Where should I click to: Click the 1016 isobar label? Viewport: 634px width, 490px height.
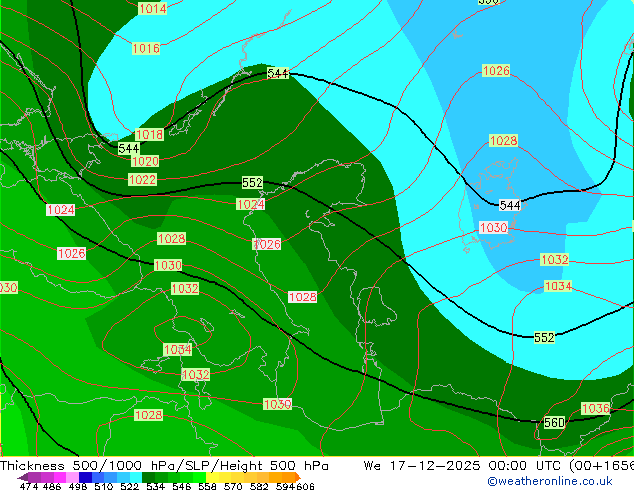pyautogui.click(x=146, y=49)
